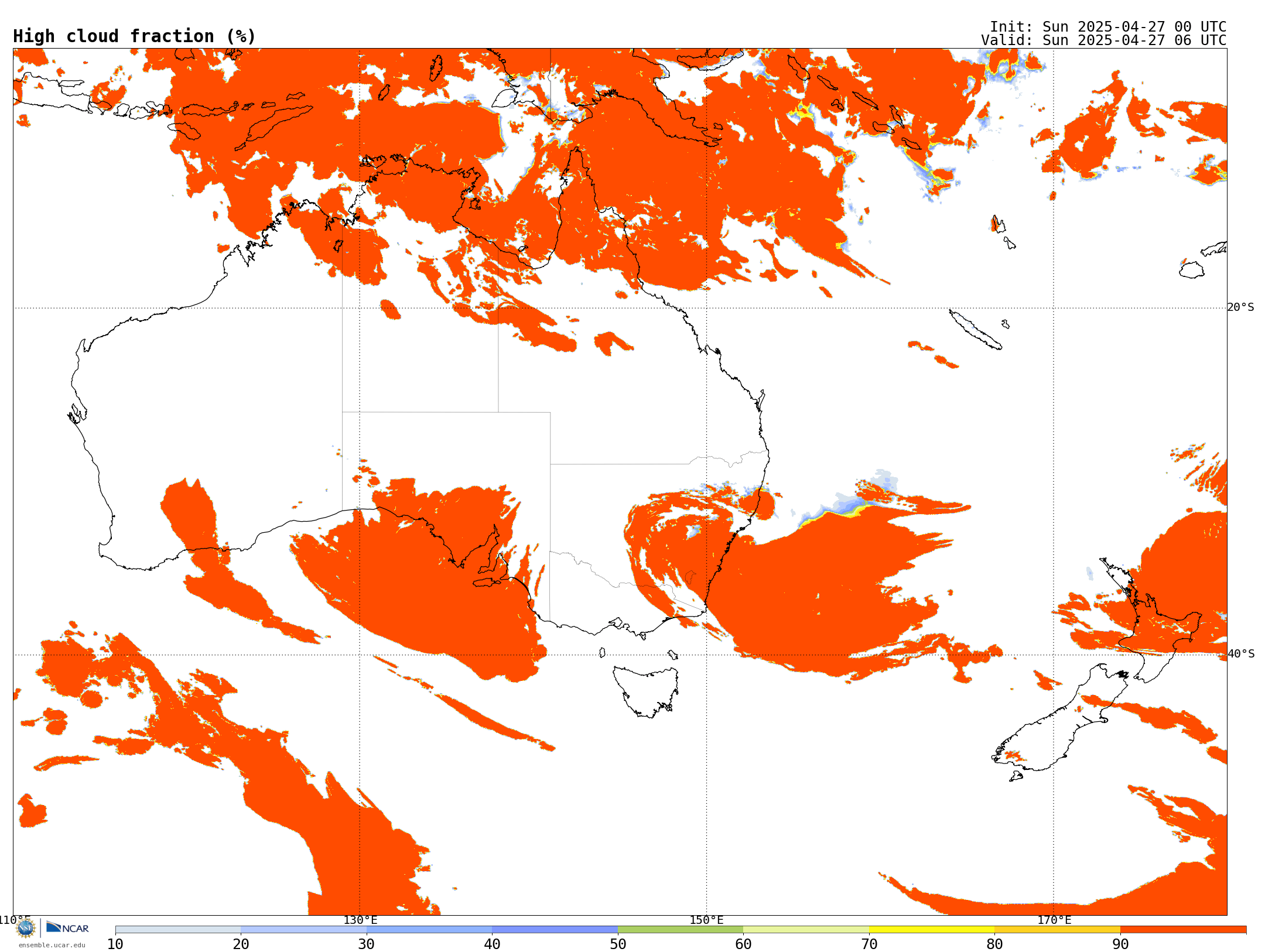The width and height of the screenshot is (1265, 952).
Task: Click the 'Init: Sun 2025-04-27 00 UTC' text
Action: tap(1108, 27)
